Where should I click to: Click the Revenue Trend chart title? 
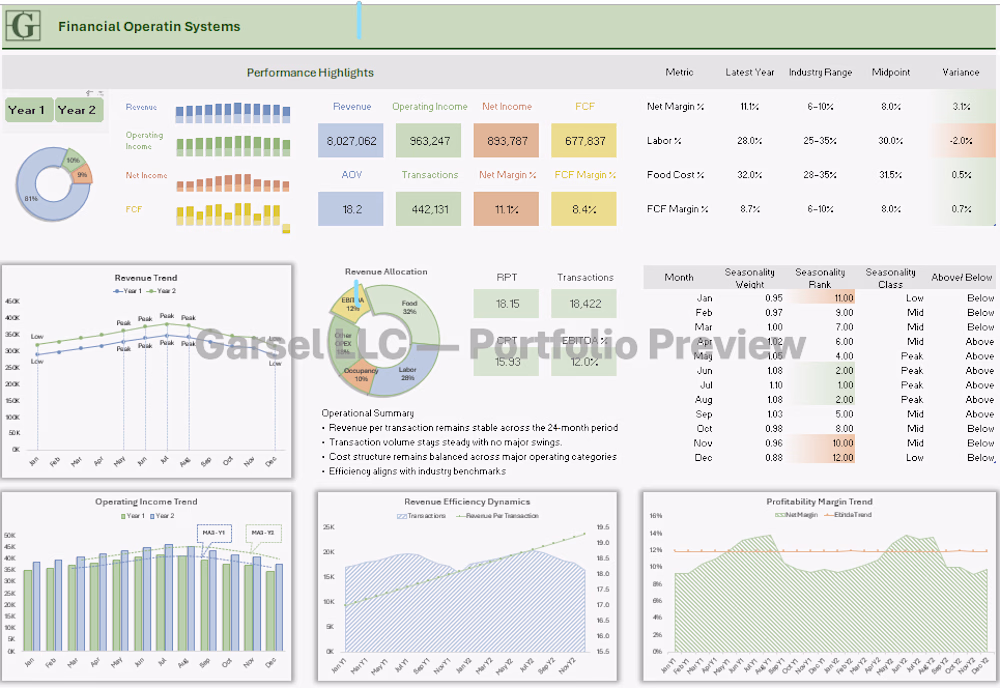(x=146, y=277)
